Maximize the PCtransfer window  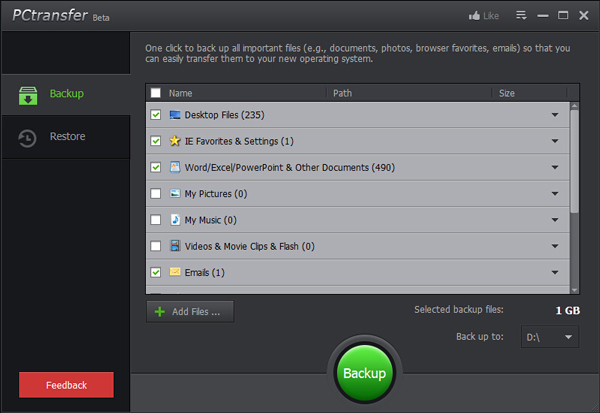tap(563, 15)
